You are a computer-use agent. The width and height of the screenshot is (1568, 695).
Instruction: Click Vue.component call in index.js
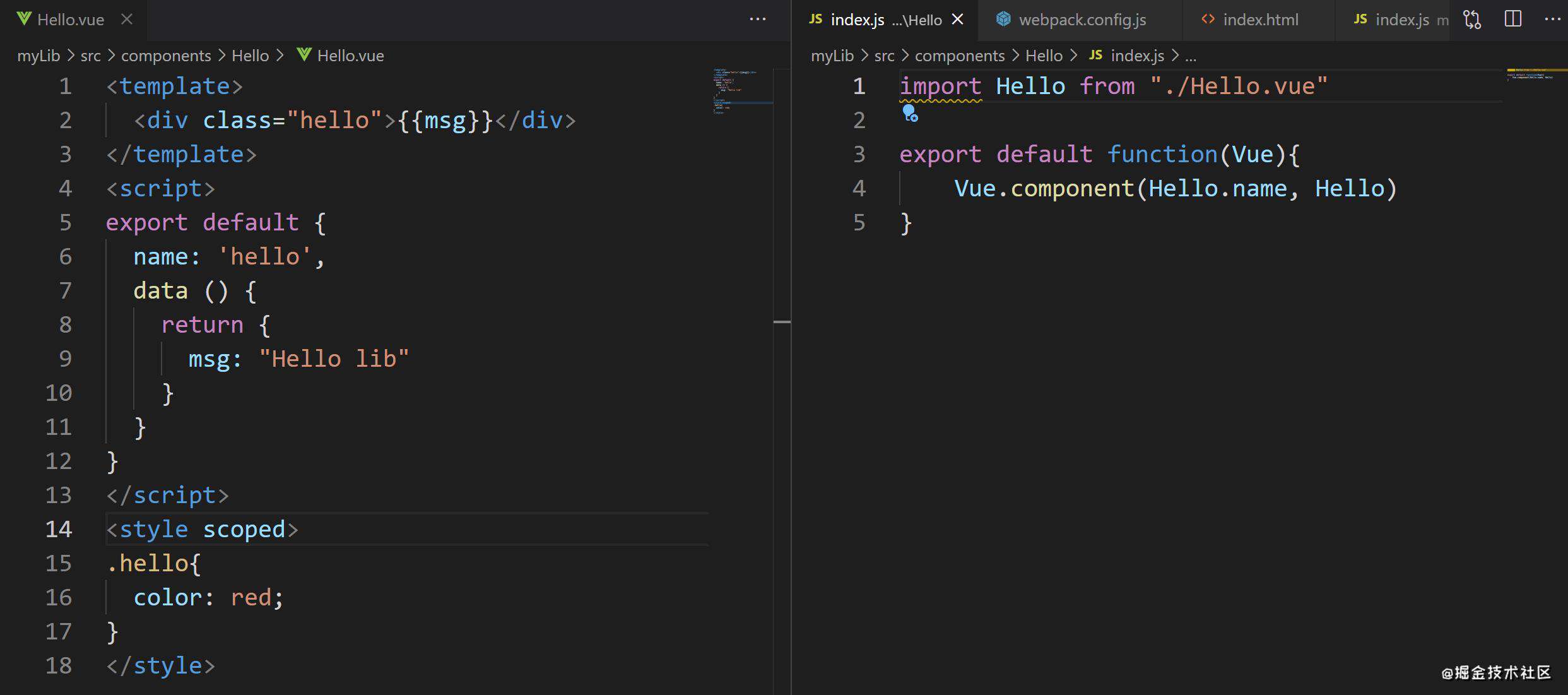coord(1044,188)
